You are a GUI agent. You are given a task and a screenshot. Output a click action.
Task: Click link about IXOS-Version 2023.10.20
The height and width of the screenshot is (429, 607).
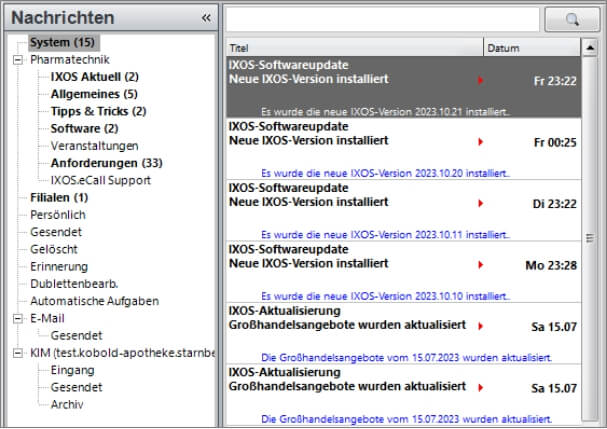click(386, 173)
